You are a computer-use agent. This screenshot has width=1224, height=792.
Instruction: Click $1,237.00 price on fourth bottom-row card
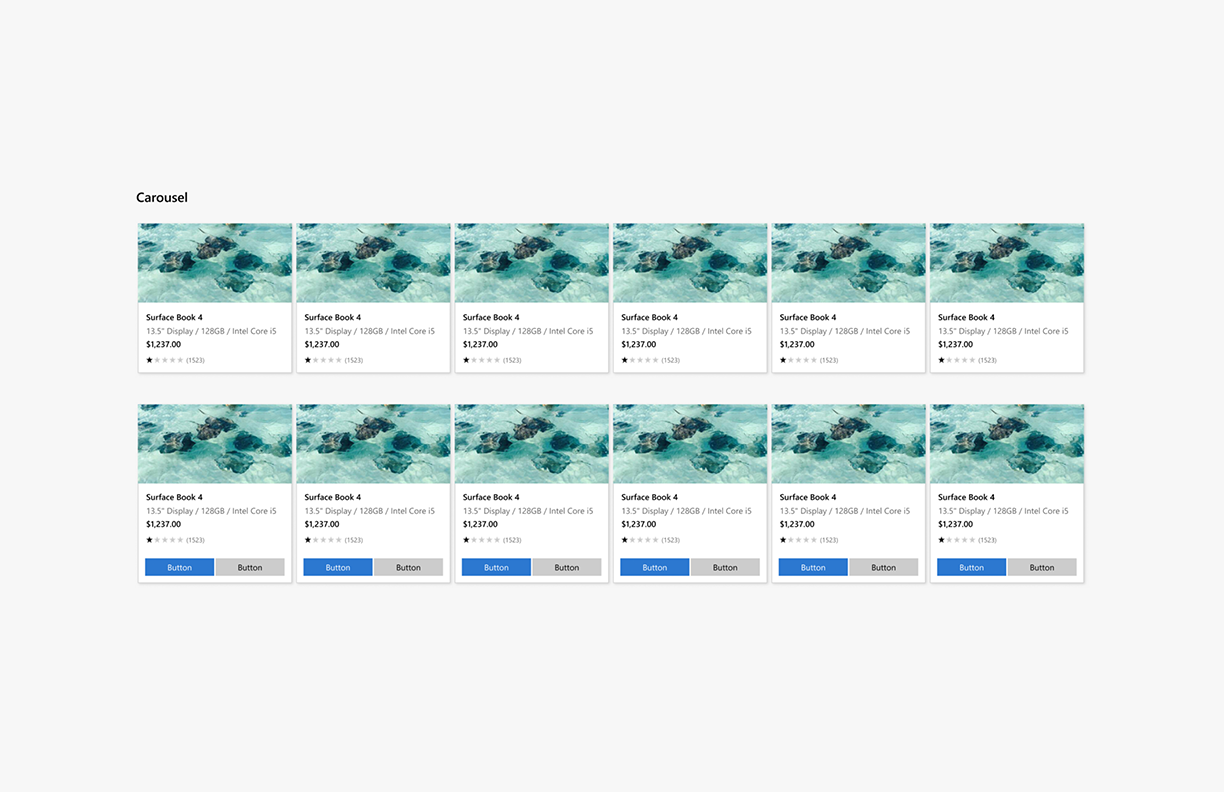point(639,524)
